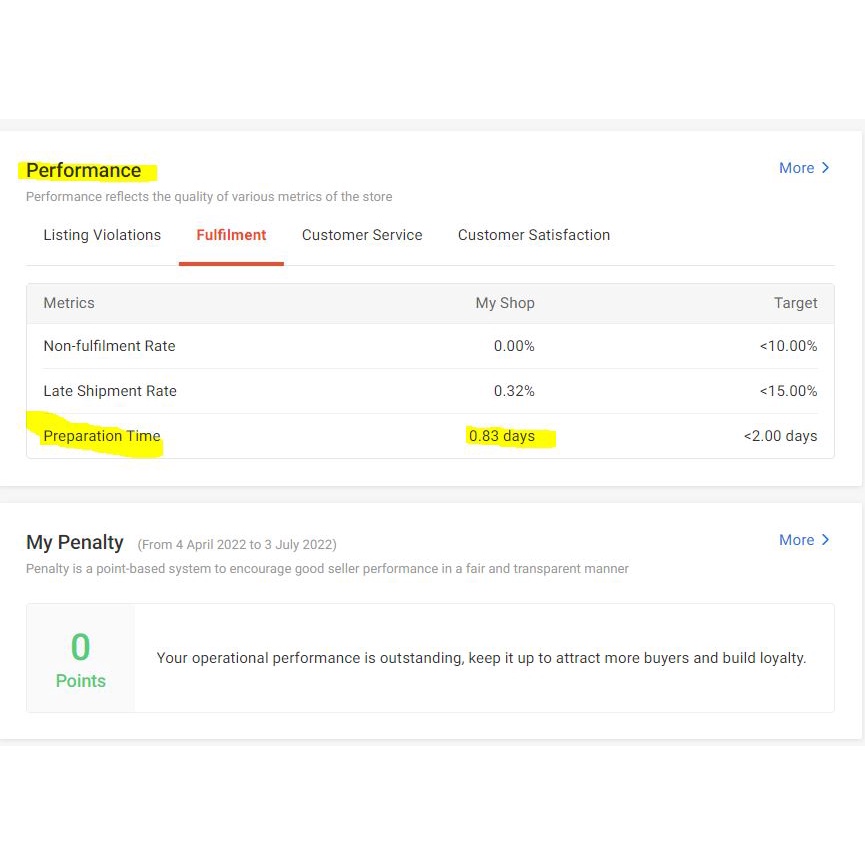Click chevron arrow beside My Penalty More

[826, 540]
